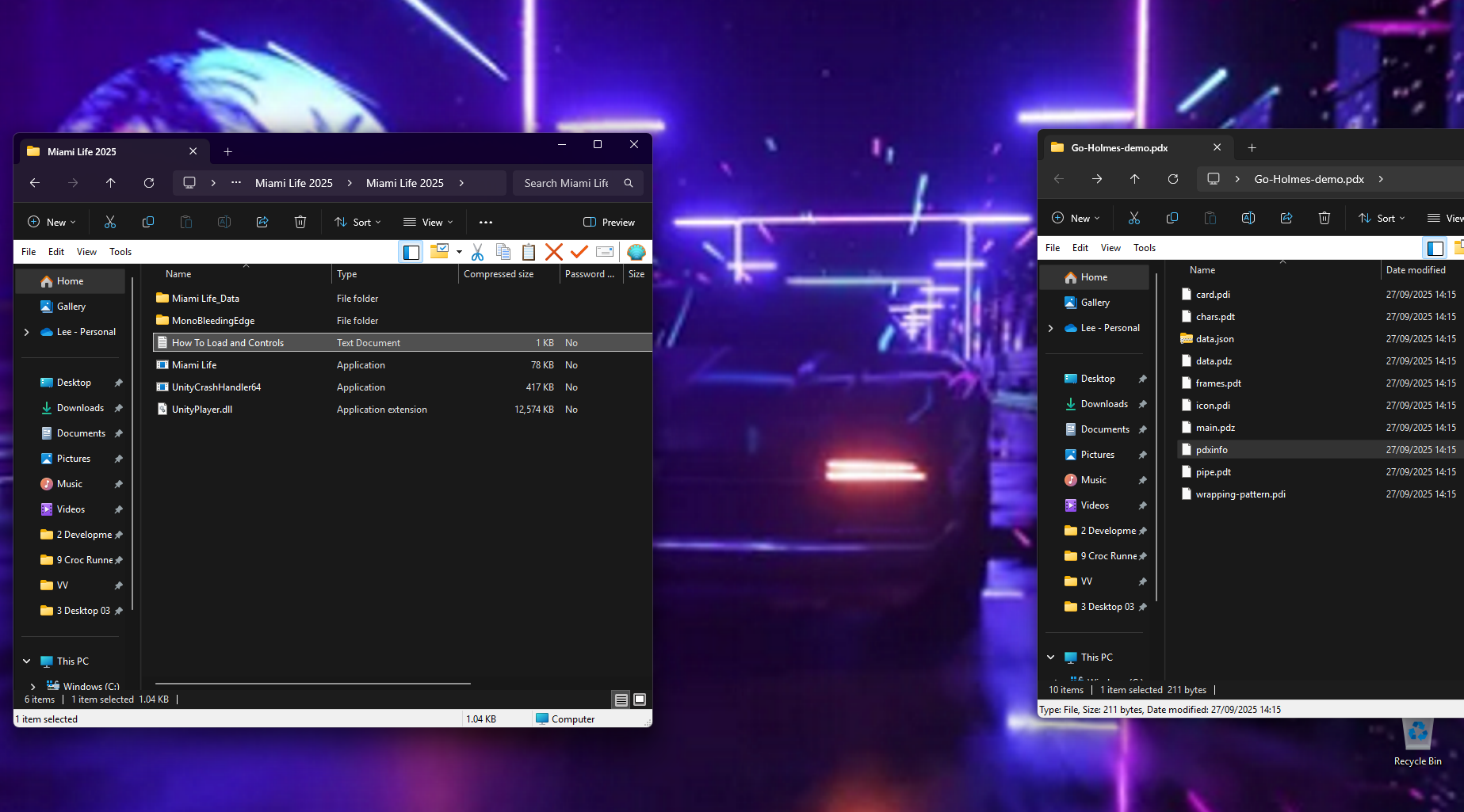
Task: Click properties card icon in Miami Life toolbar
Action: tap(605, 252)
